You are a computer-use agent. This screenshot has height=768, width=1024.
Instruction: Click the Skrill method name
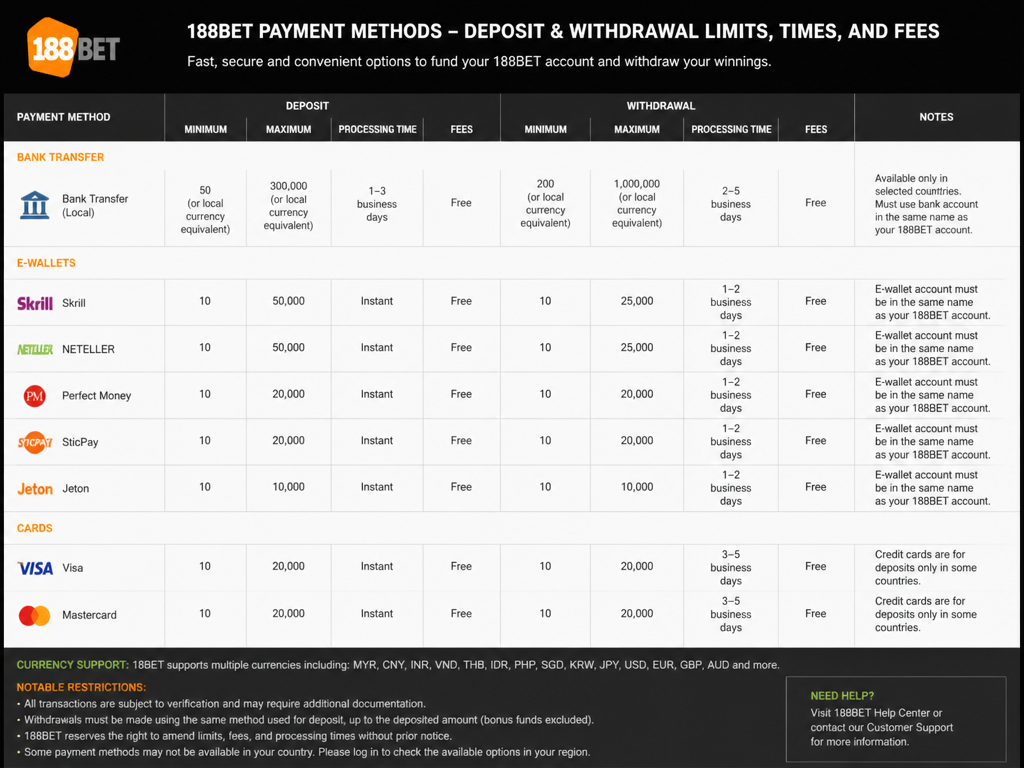[x=74, y=303]
